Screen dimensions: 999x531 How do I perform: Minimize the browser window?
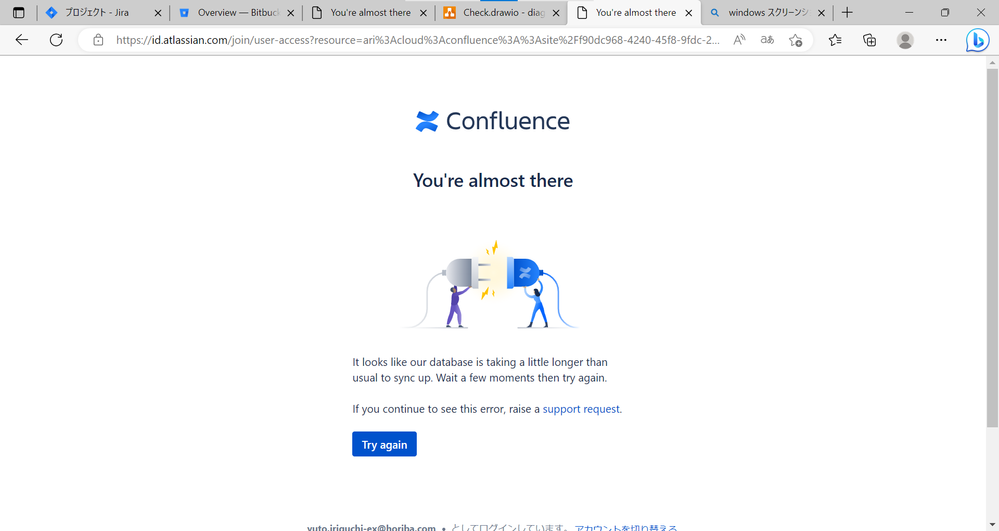tap(909, 13)
